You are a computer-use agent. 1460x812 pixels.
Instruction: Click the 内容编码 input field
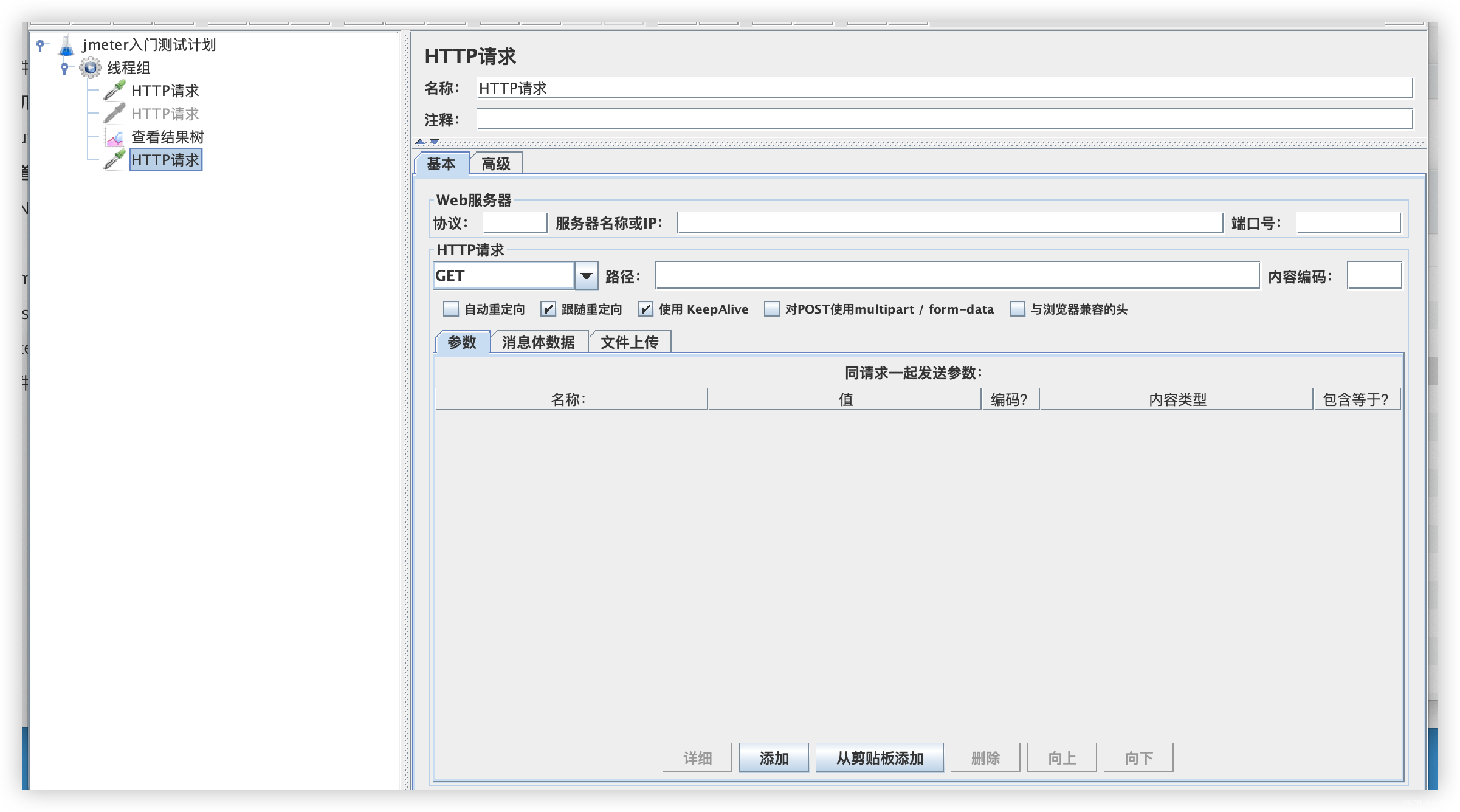tap(1374, 276)
